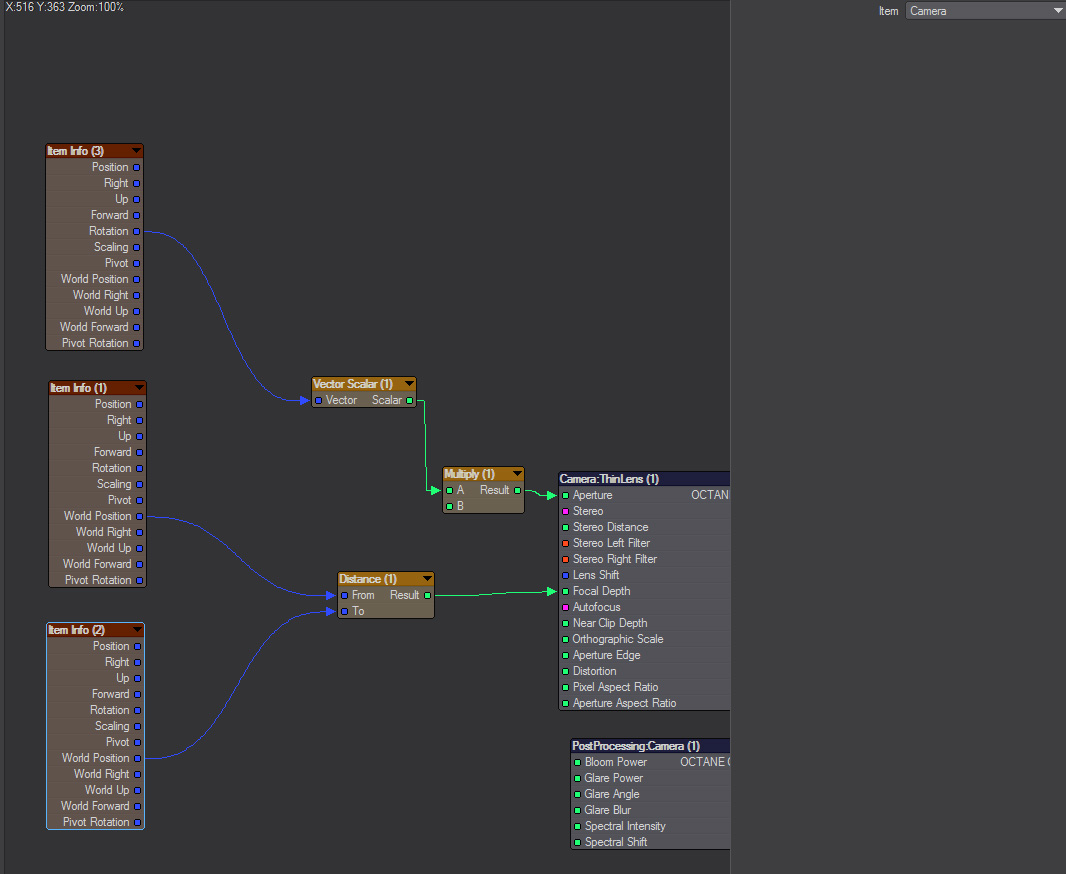This screenshot has height=874, width=1066.
Task: Click Distortion input port on Camera:ThinLens
Action: (x=565, y=671)
